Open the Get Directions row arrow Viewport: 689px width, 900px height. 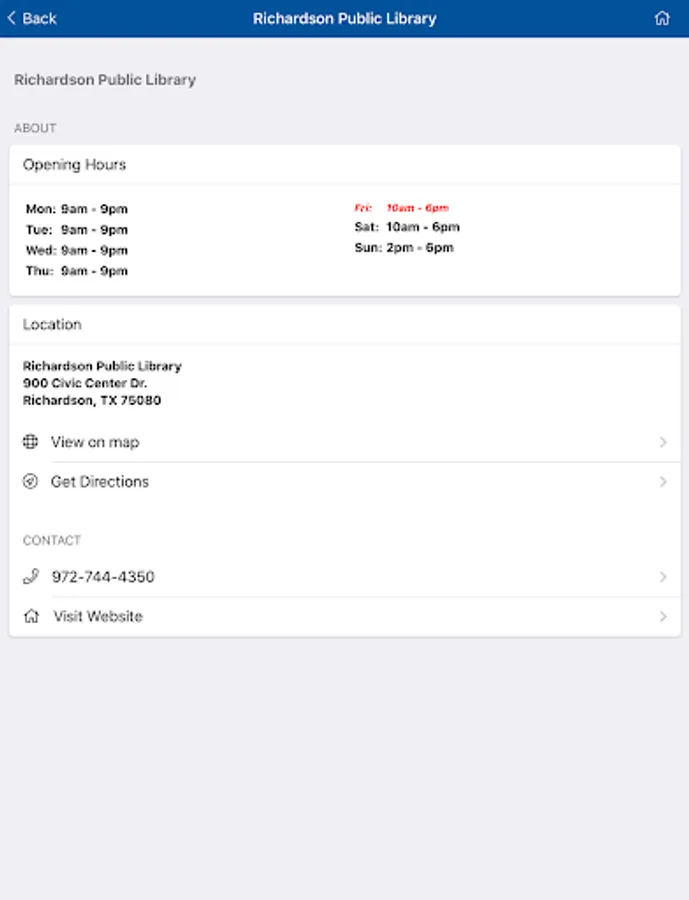tap(662, 482)
